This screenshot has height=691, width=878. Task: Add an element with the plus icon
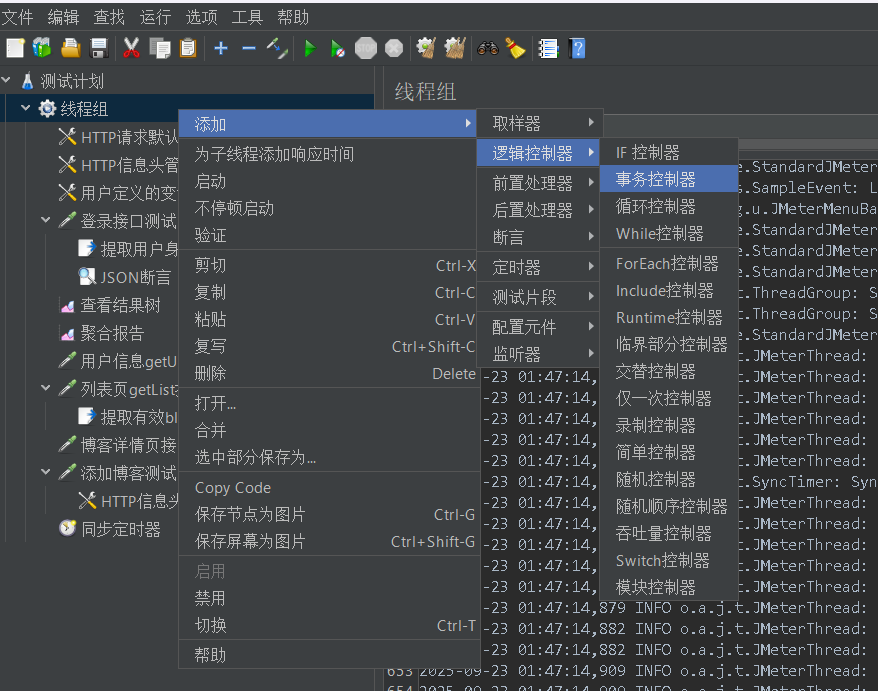220,47
